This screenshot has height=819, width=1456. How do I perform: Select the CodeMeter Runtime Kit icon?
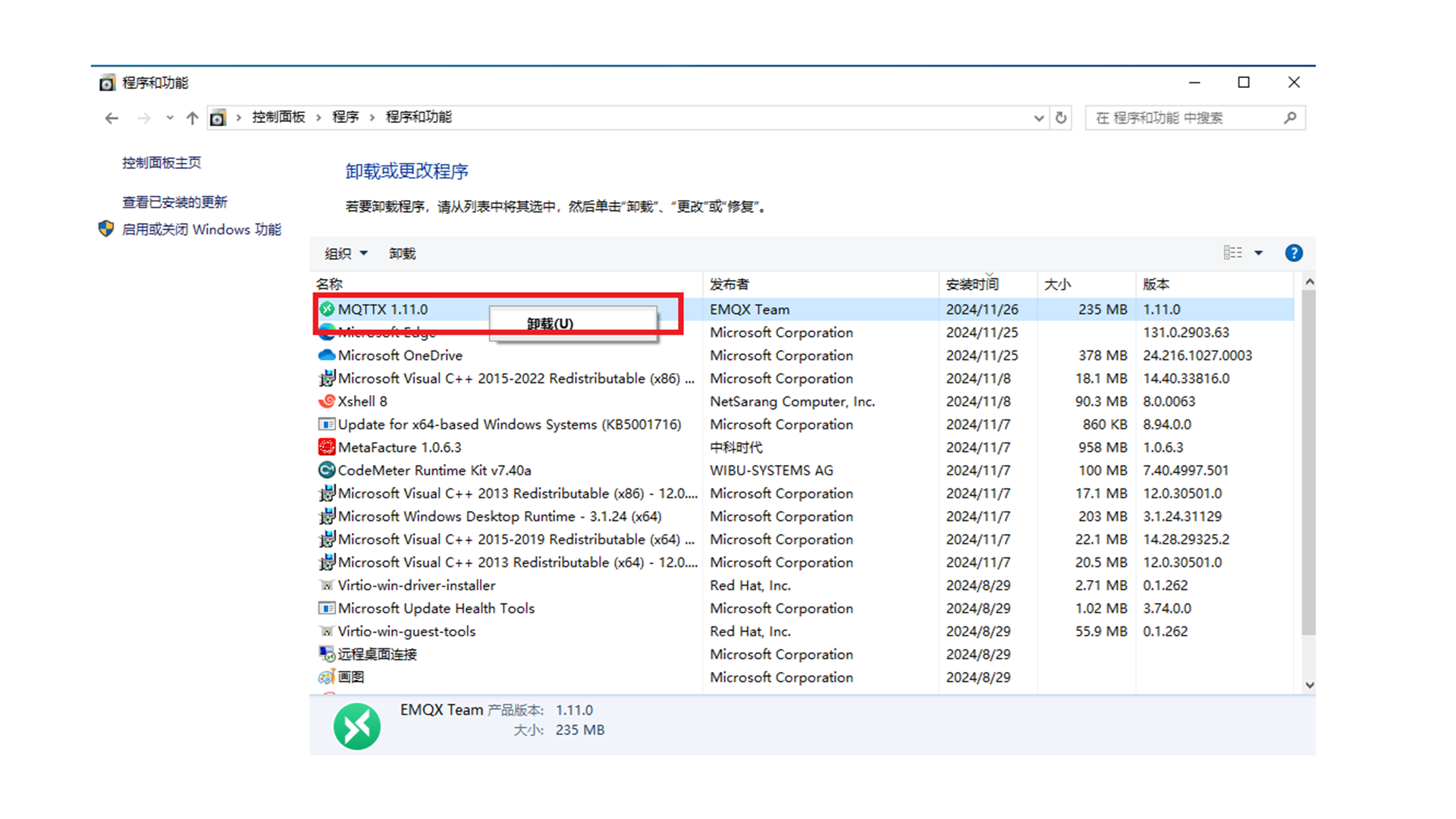point(327,470)
